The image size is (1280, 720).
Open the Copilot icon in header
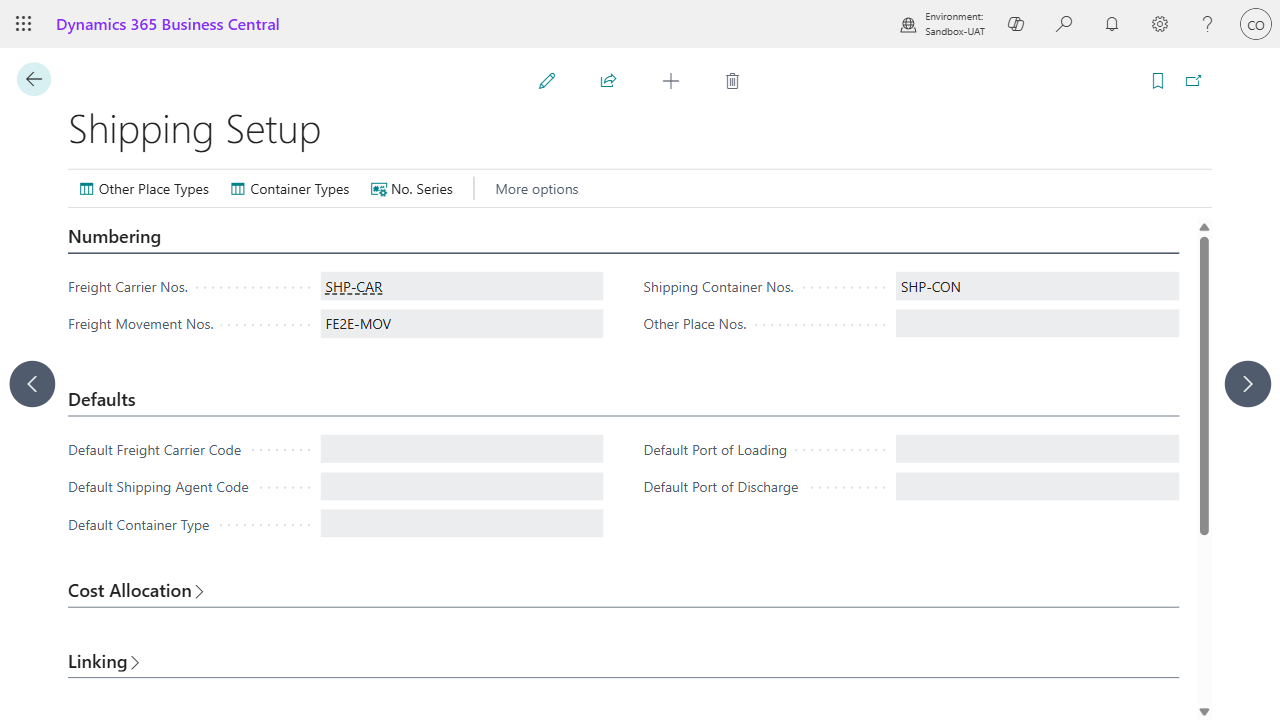tap(1016, 24)
